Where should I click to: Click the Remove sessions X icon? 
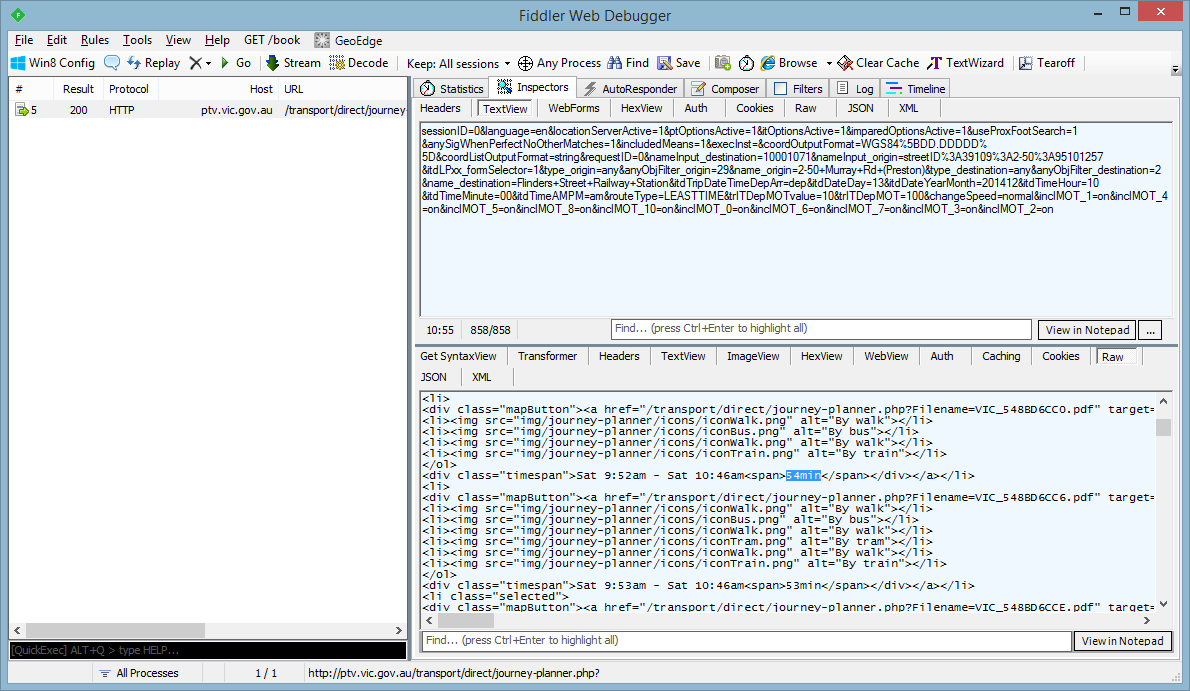click(196, 63)
